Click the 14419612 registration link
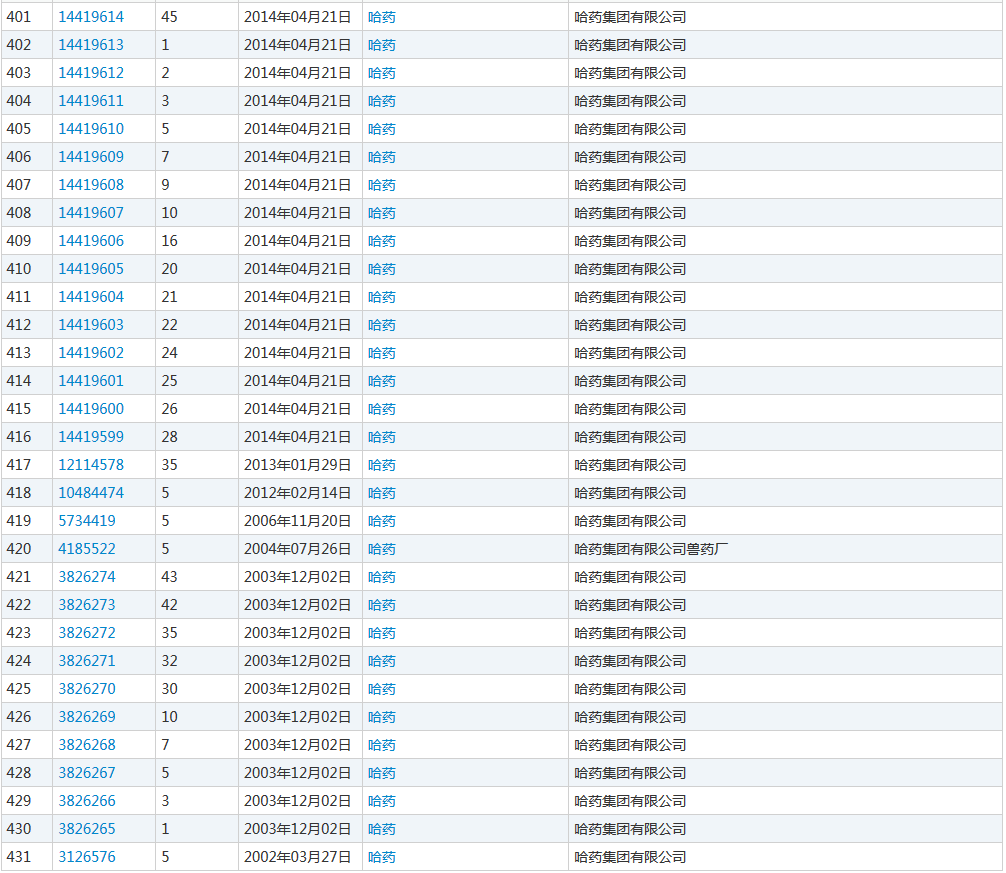Image resolution: width=1006 pixels, height=873 pixels. tap(91, 73)
